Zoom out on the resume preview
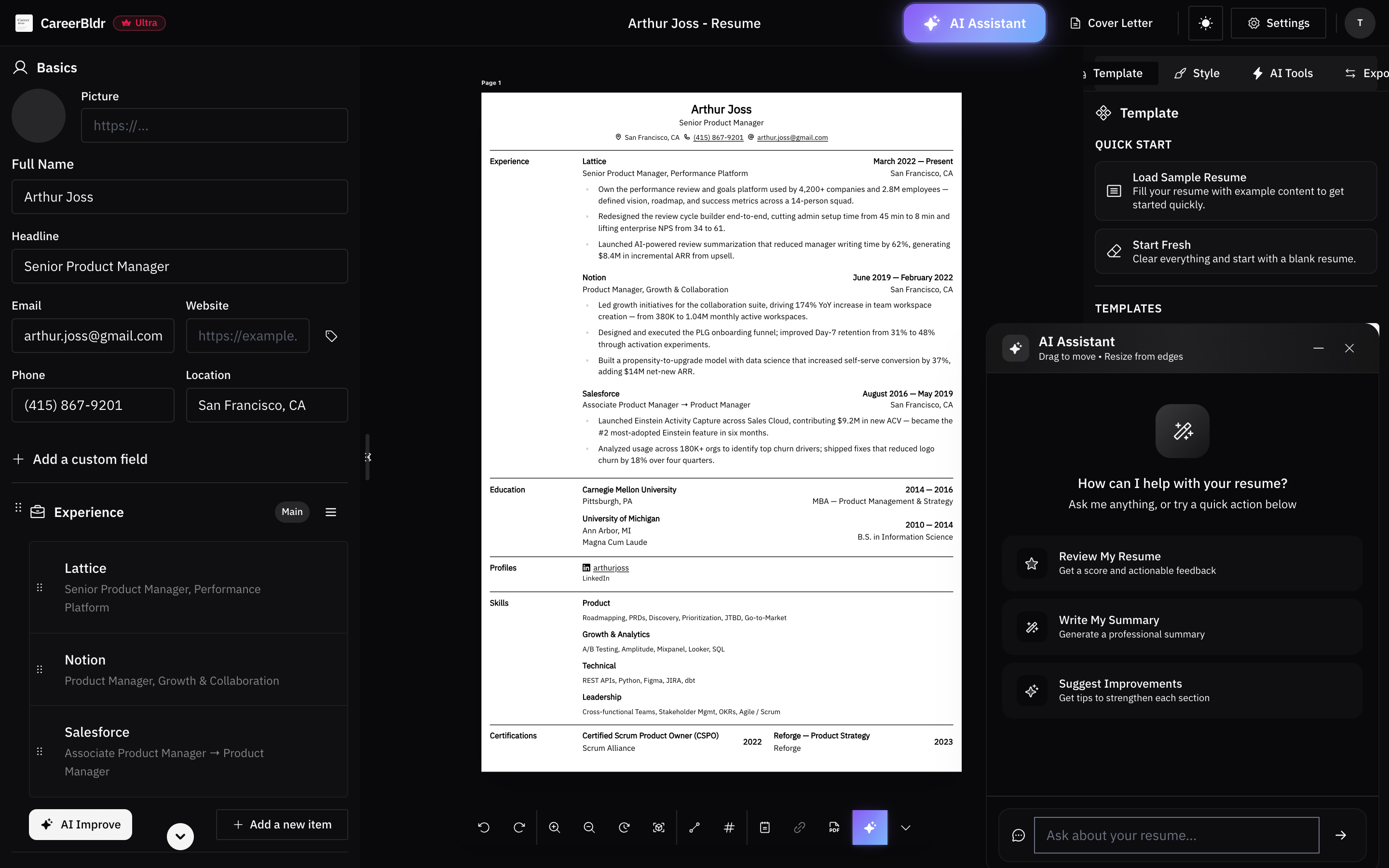1389x868 pixels. [x=588, y=827]
